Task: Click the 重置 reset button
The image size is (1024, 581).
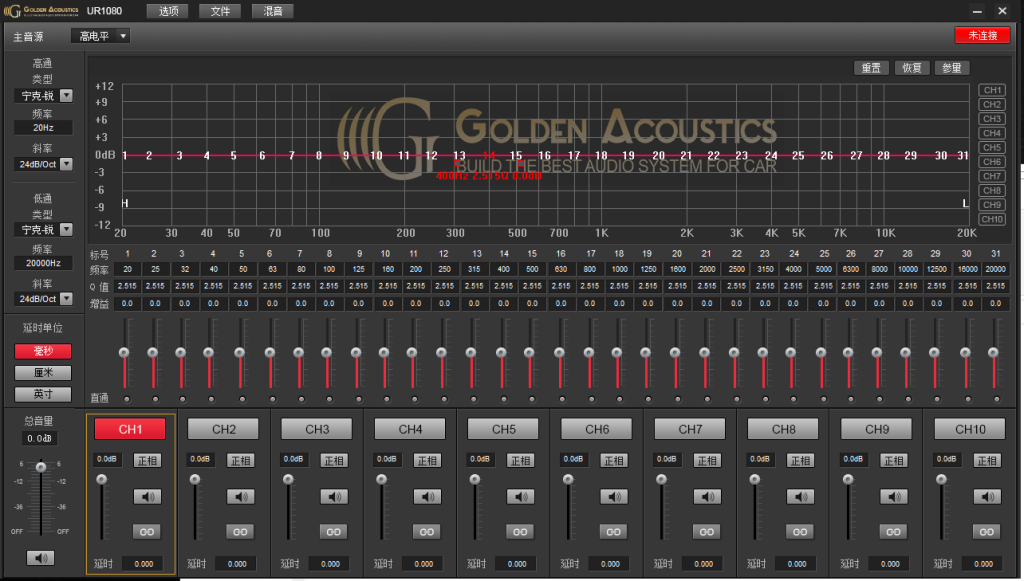Action: (x=871, y=68)
